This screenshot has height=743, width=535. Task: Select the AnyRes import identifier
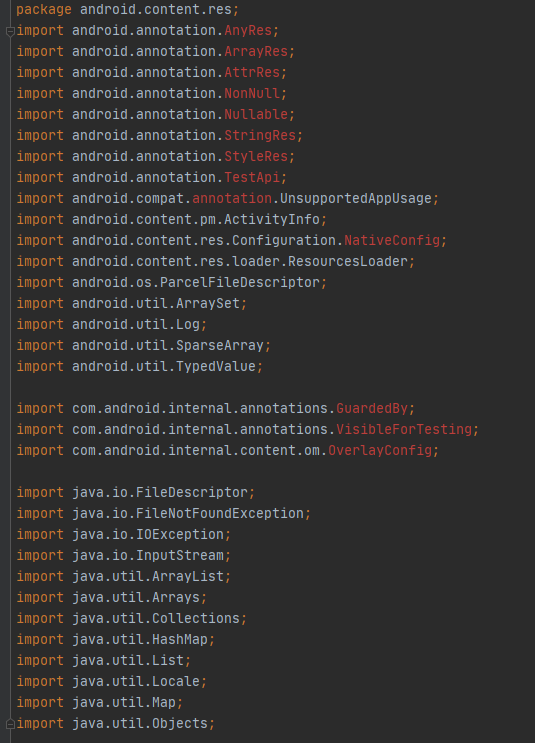(x=248, y=30)
